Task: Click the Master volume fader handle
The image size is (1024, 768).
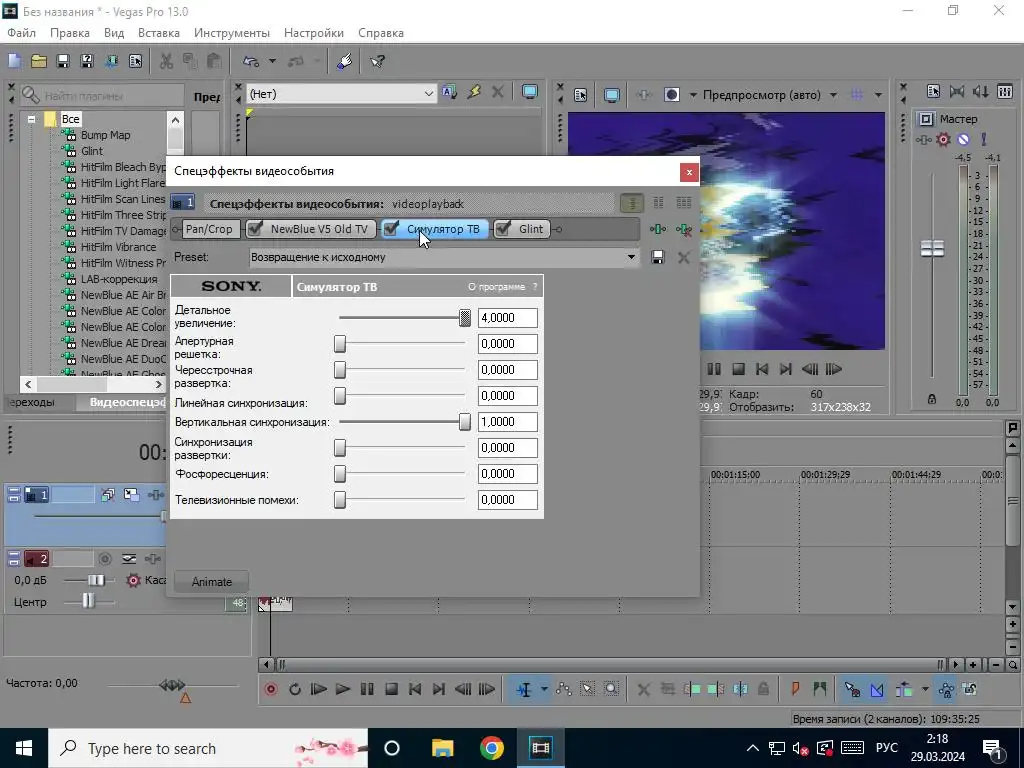Action: tap(932, 248)
